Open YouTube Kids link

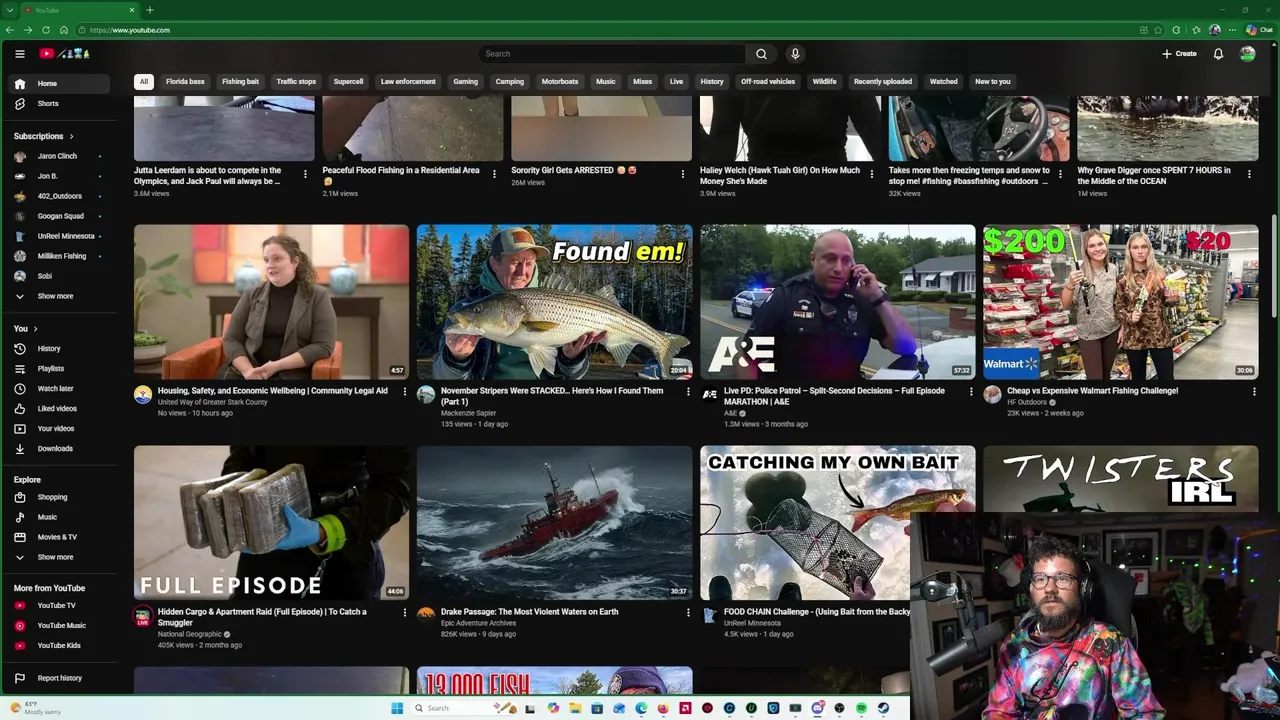pyautogui.click(x=59, y=646)
